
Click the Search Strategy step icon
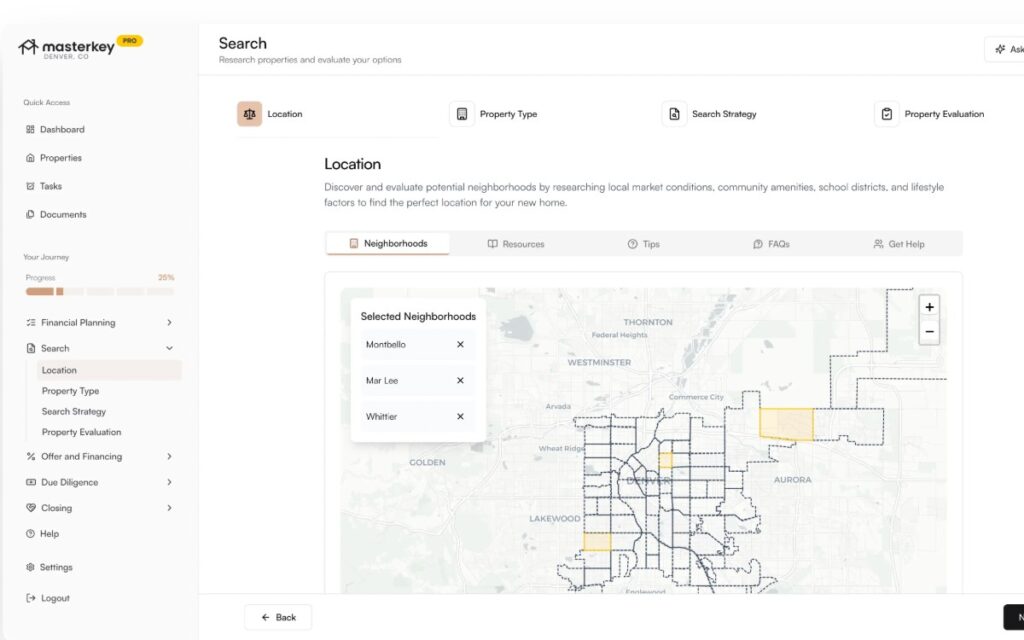(x=674, y=114)
